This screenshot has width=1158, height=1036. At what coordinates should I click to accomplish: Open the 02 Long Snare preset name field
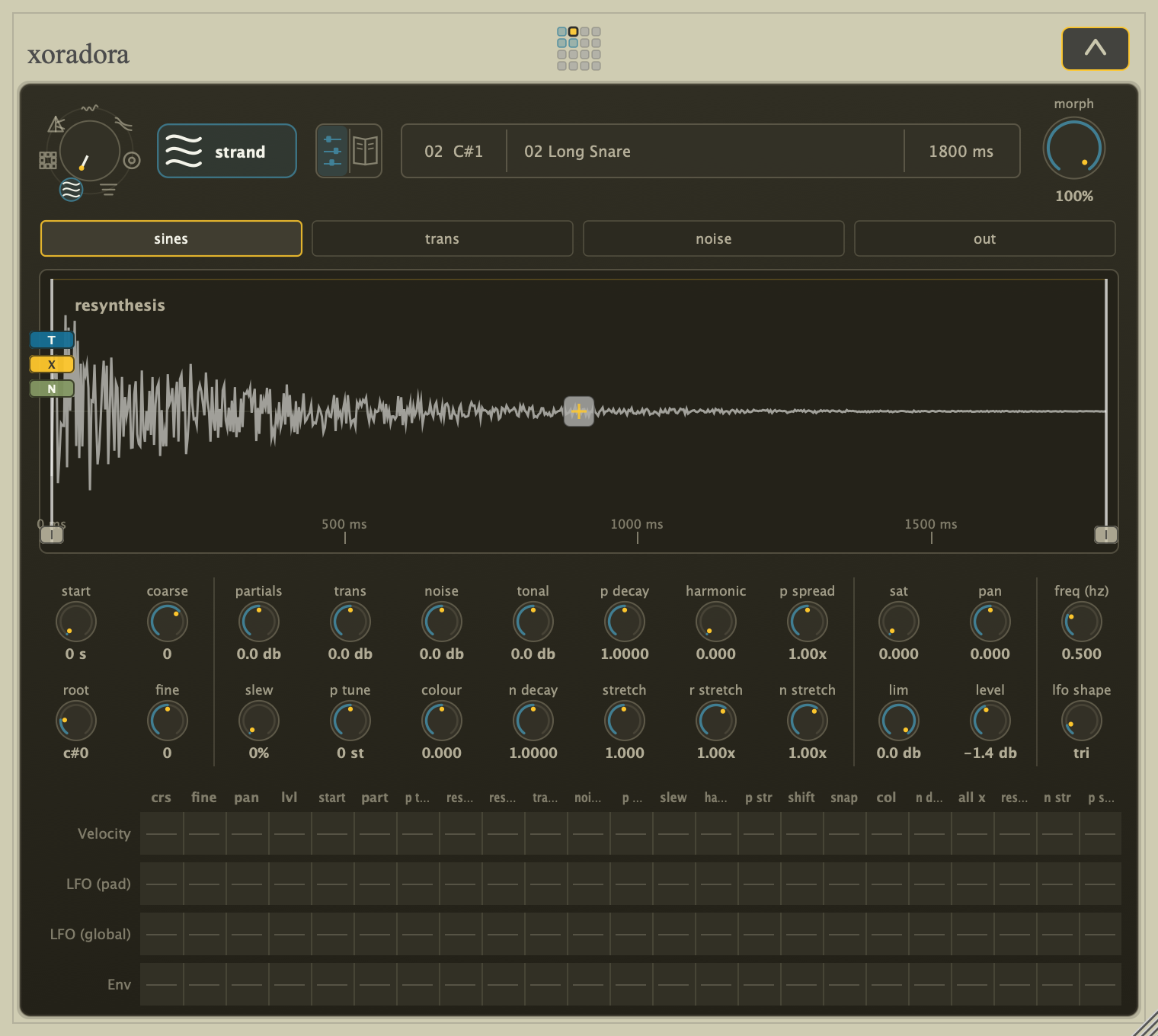click(x=705, y=151)
